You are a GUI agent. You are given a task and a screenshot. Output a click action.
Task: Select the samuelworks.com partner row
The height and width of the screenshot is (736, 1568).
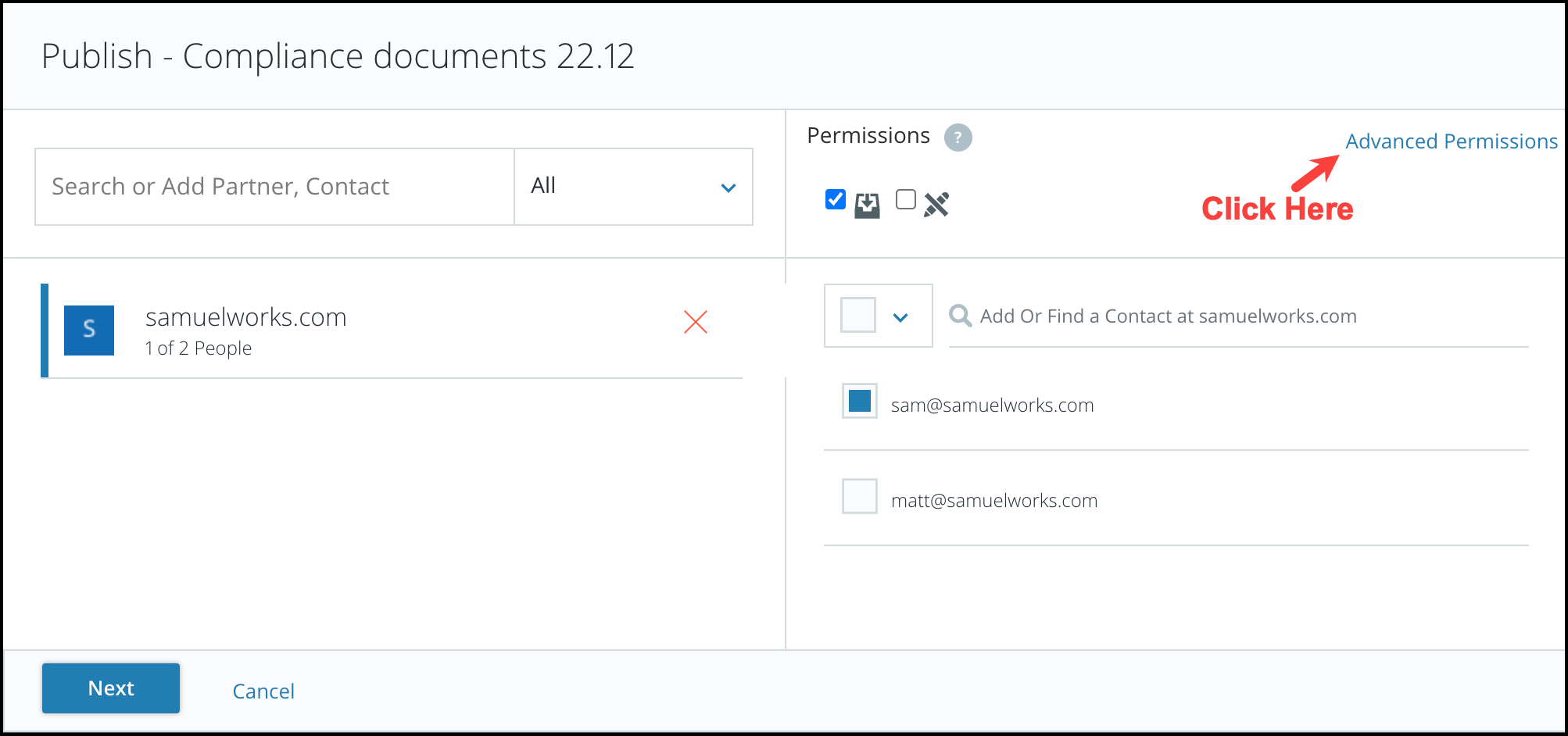tap(392, 330)
